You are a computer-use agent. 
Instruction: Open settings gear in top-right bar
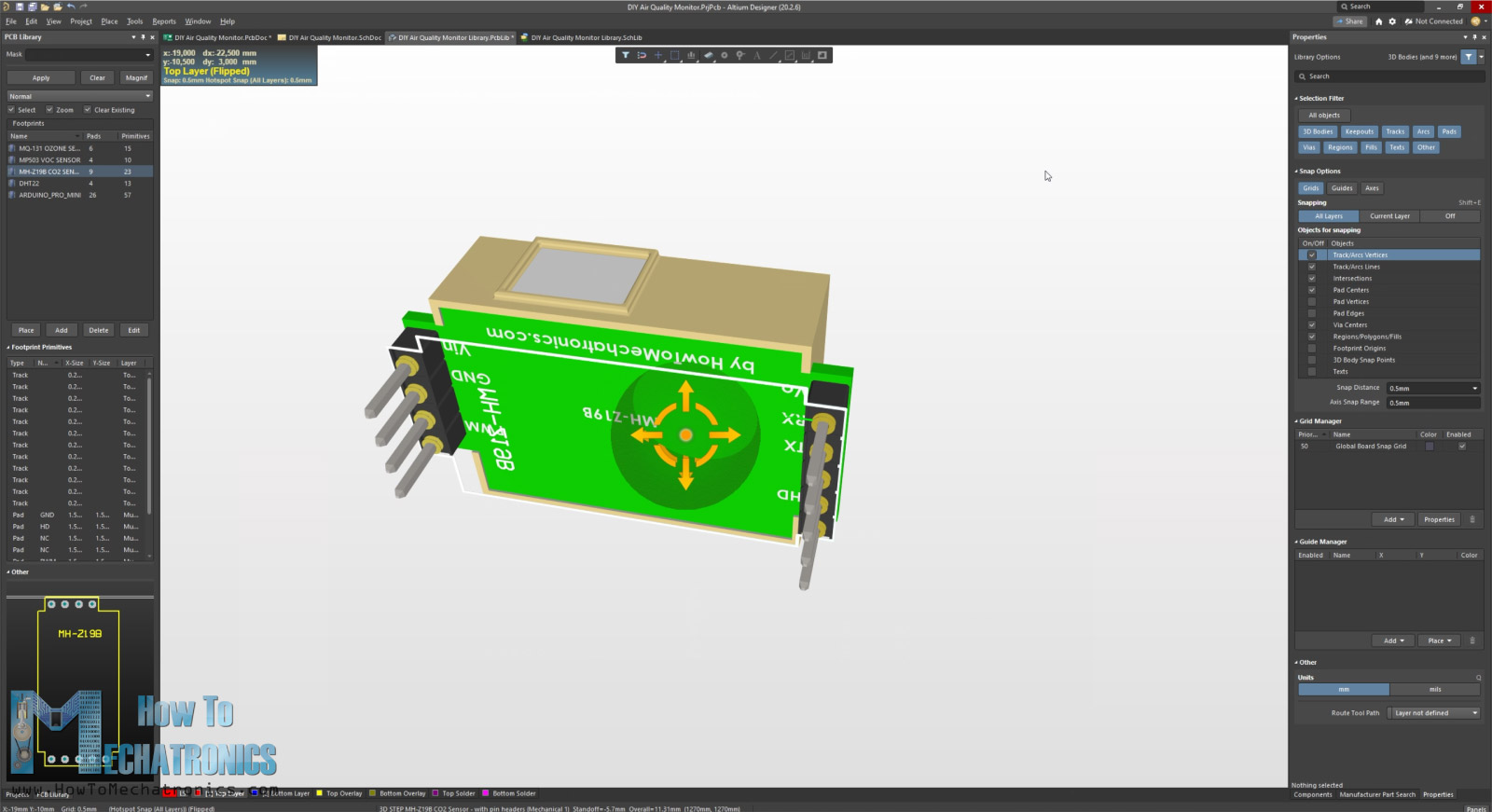tap(1392, 21)
